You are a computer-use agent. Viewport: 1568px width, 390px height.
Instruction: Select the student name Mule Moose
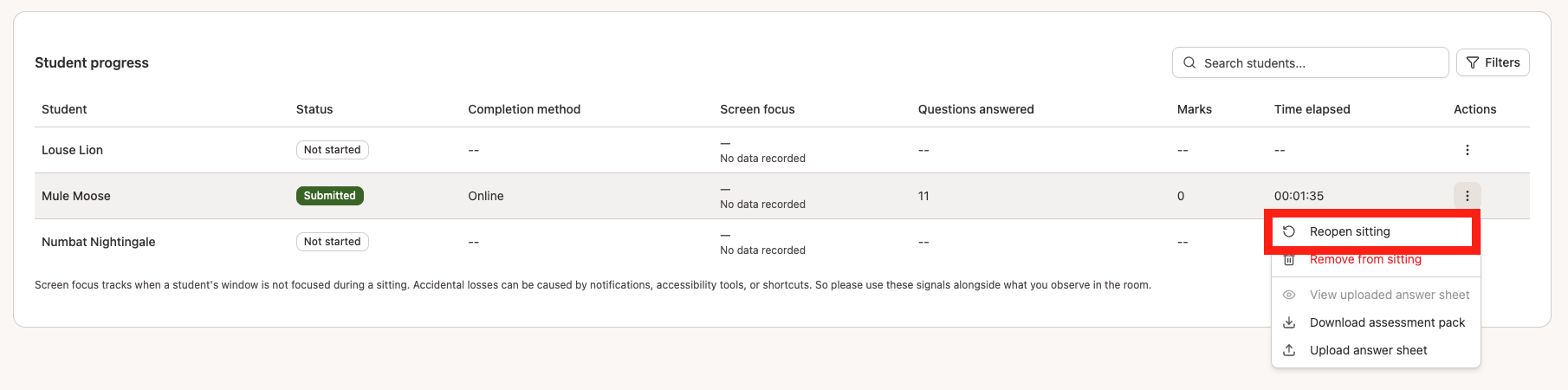tap(76, 196)
